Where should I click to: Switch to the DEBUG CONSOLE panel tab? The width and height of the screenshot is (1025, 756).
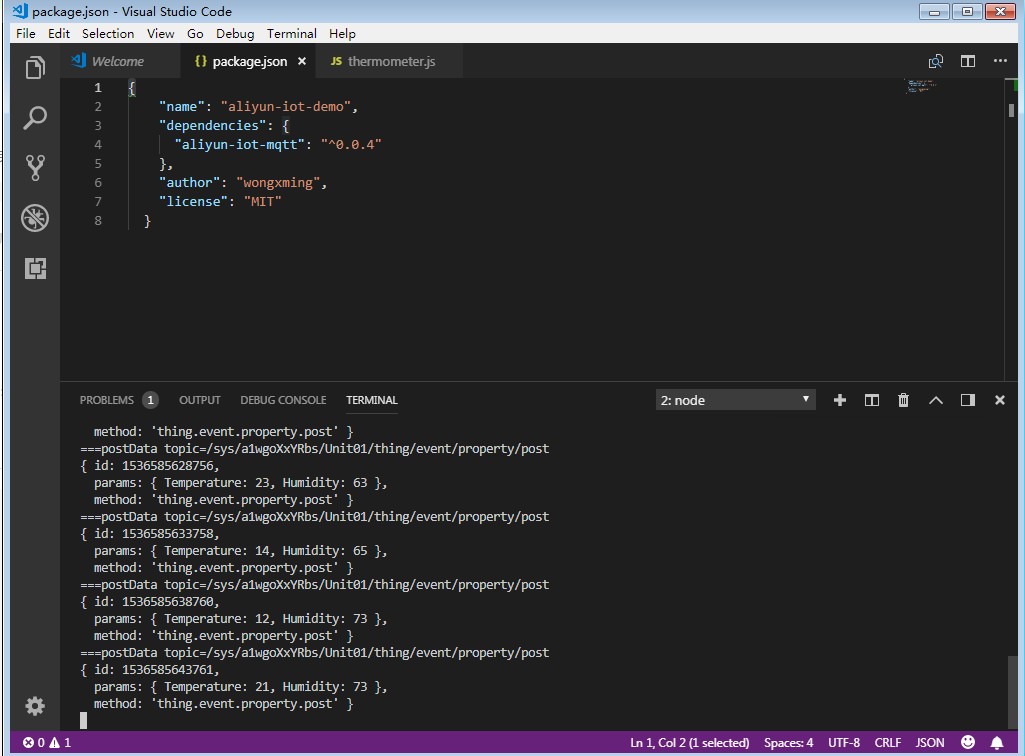[283, 400]
